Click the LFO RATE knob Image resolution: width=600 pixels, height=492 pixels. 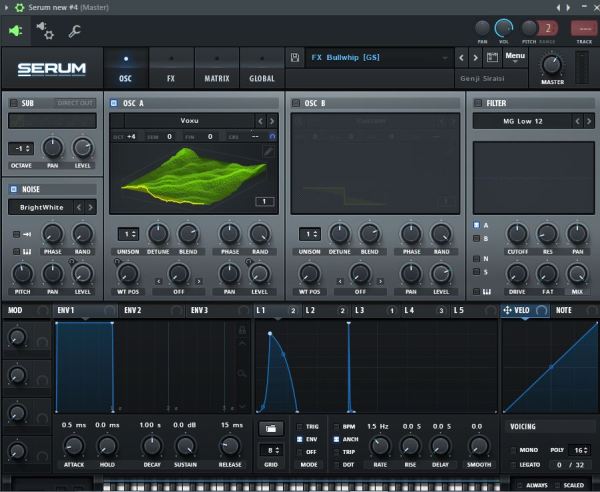[x=380, y=446]
